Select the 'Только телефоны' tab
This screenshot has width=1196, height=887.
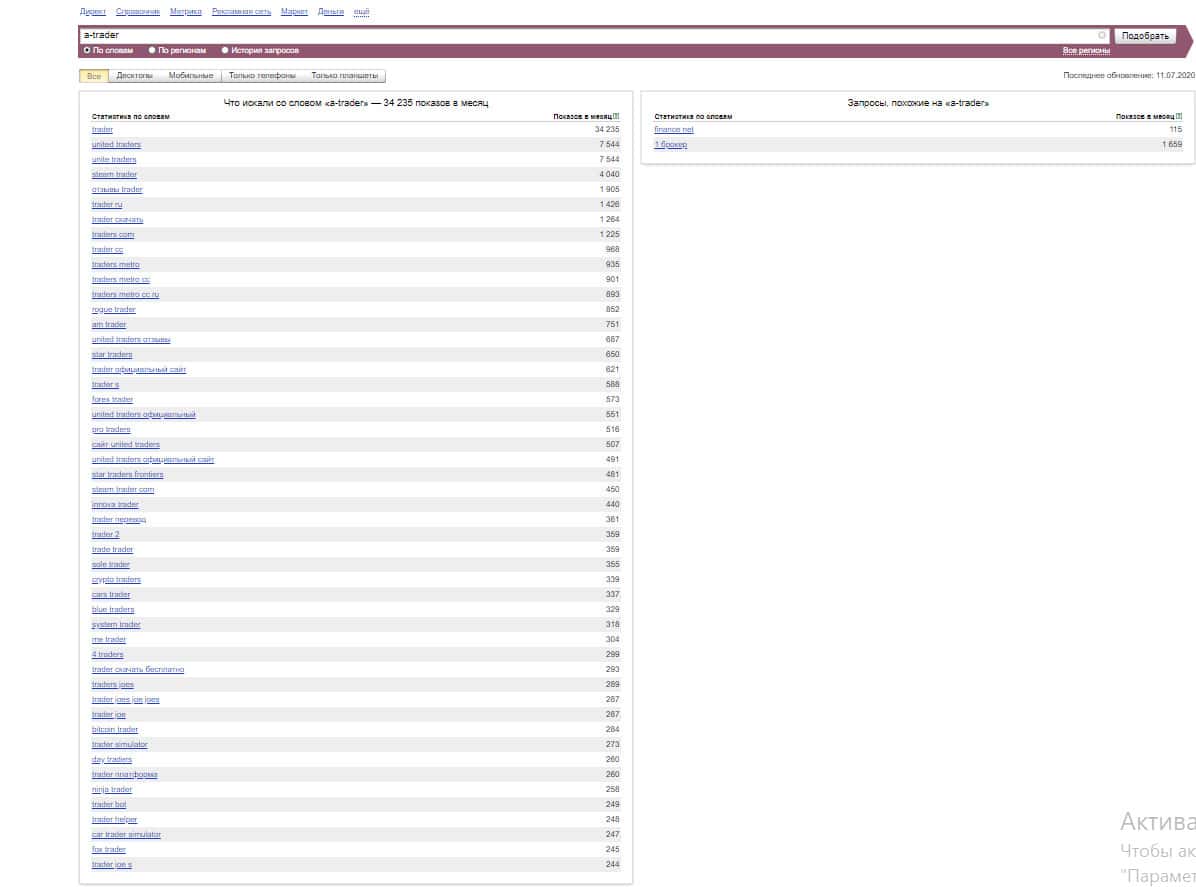point(262,76)
